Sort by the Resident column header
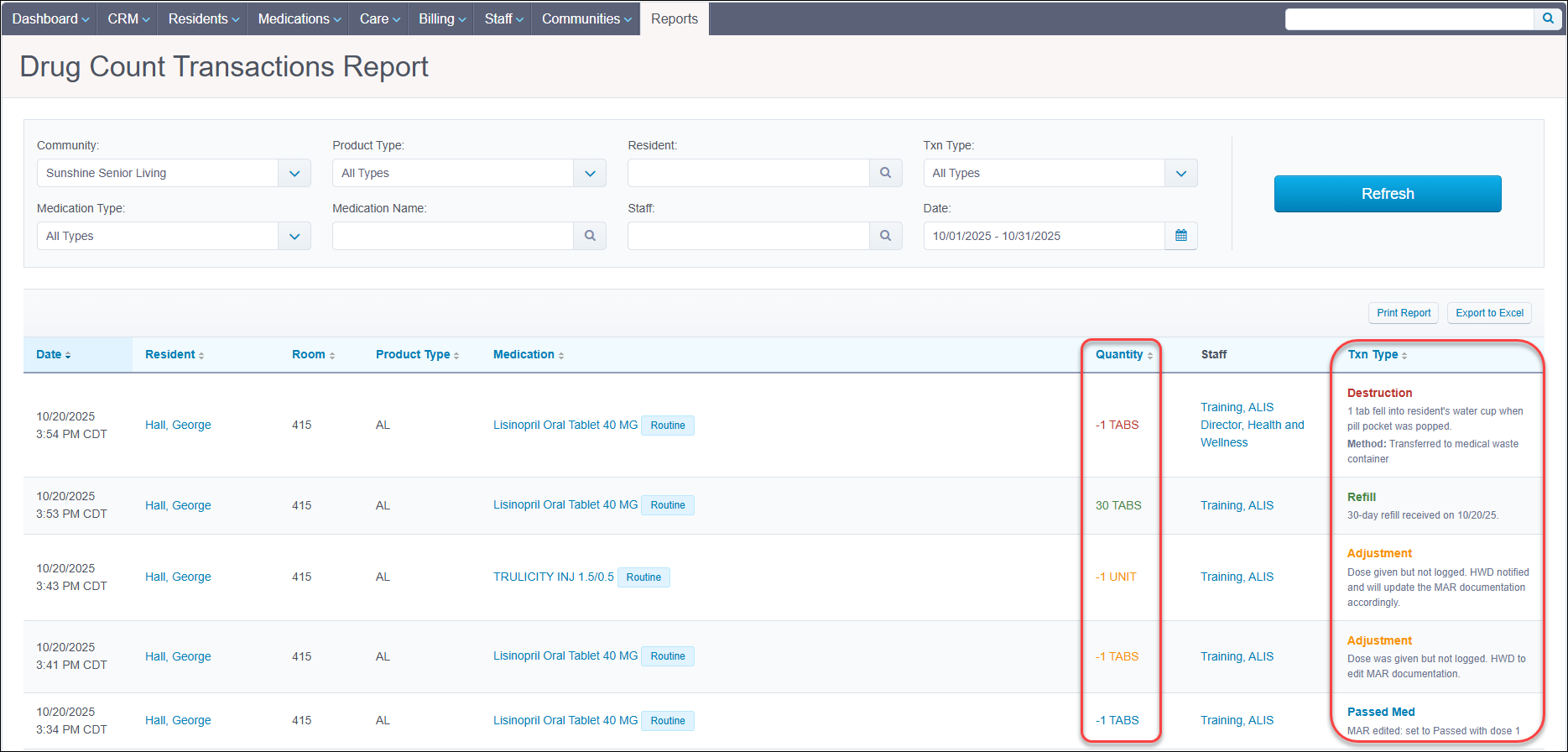This screenshot has height=752, width=1568. tap(175, 354)
